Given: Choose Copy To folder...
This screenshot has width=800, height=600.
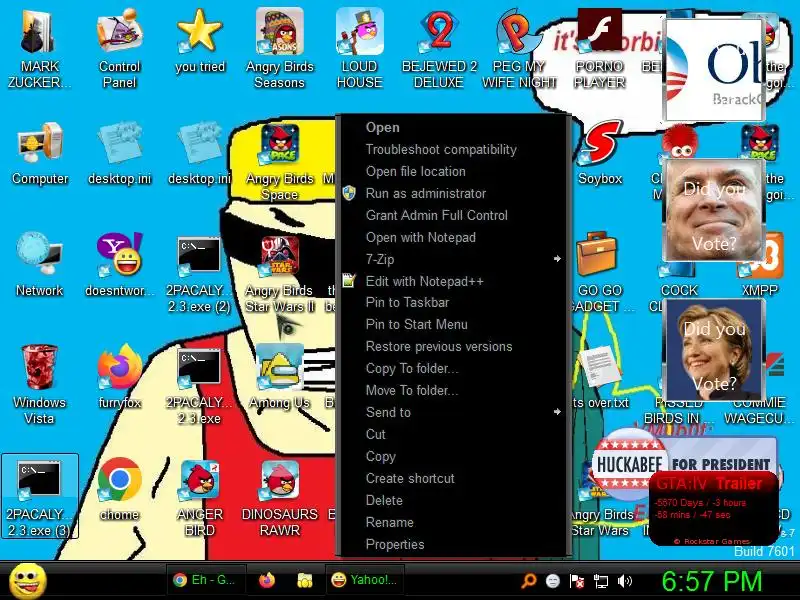Looking at the screenshot, I should (454, 368).
